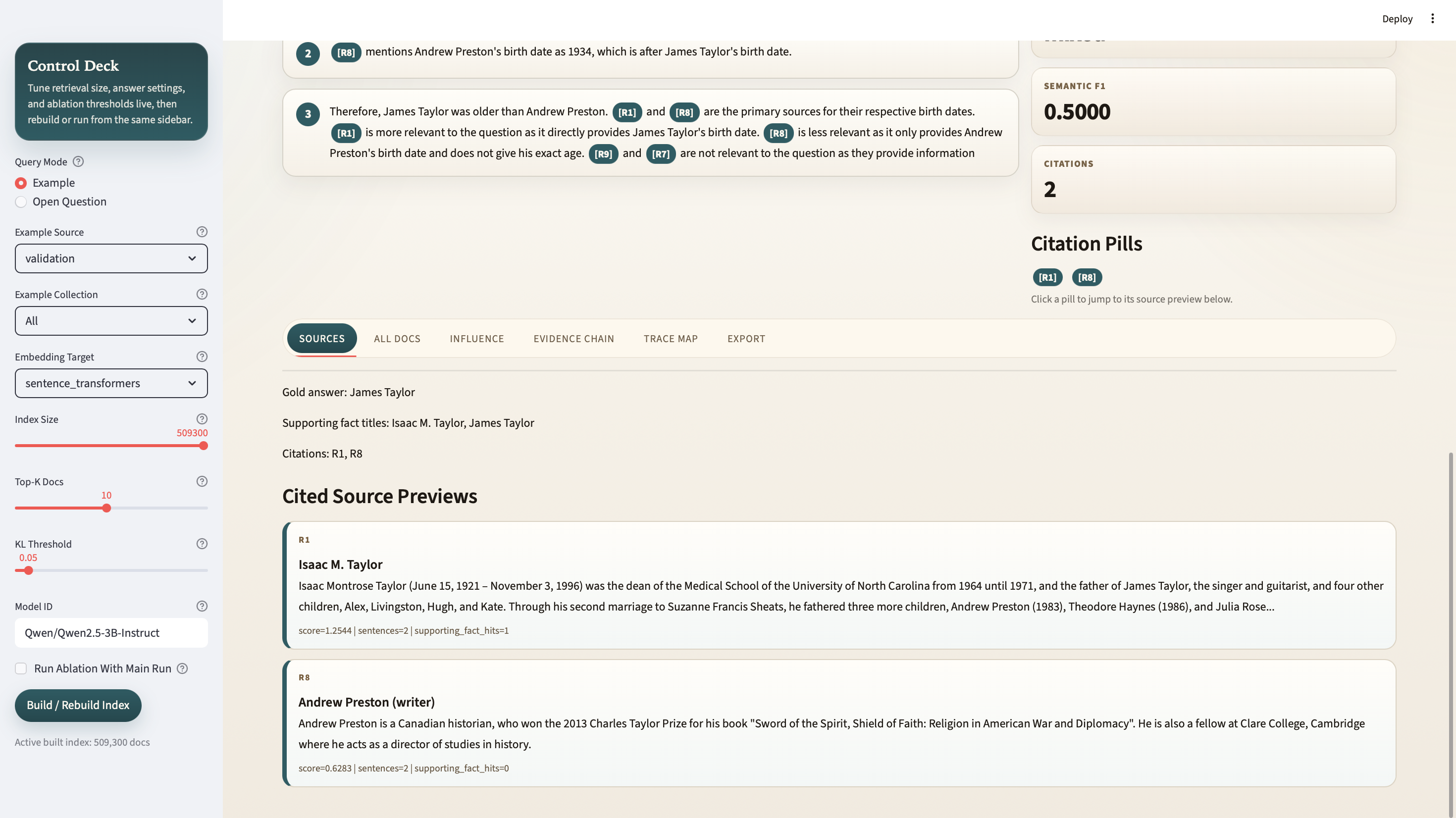Viewport: 1456px width, 818px height.
Task: Click the Top-K Docs slider handle
Action: 106,508
